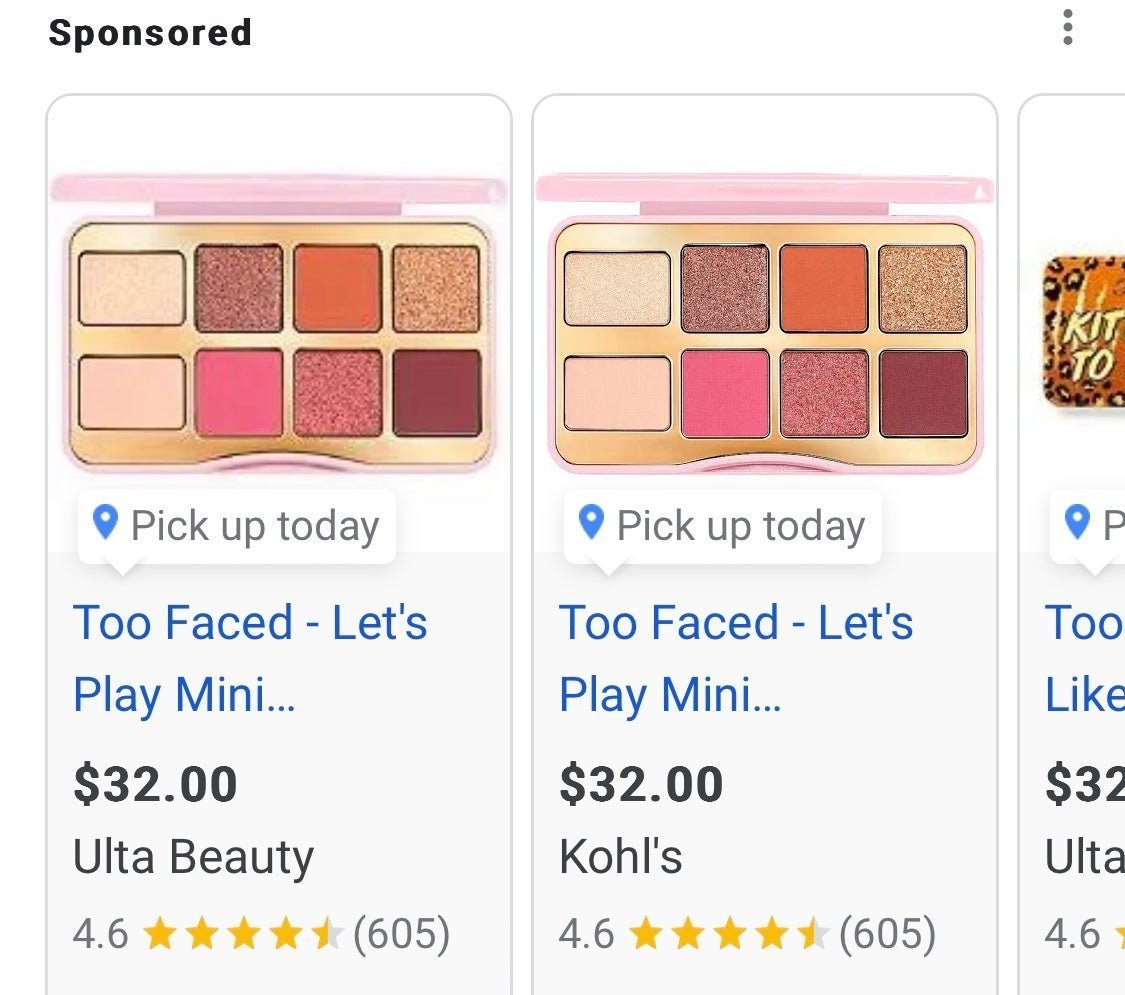Open Too Faced Let's Play Mini link, Kohl's

736,658
